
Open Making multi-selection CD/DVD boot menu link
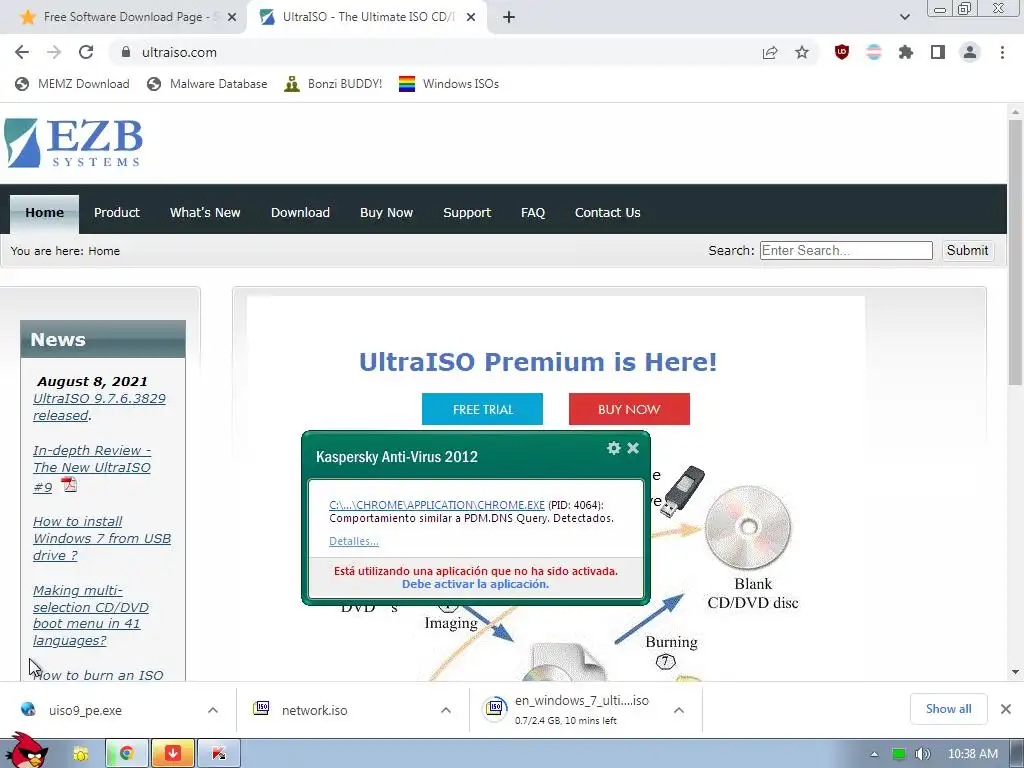pyautogui.click(x=91, y=615)
